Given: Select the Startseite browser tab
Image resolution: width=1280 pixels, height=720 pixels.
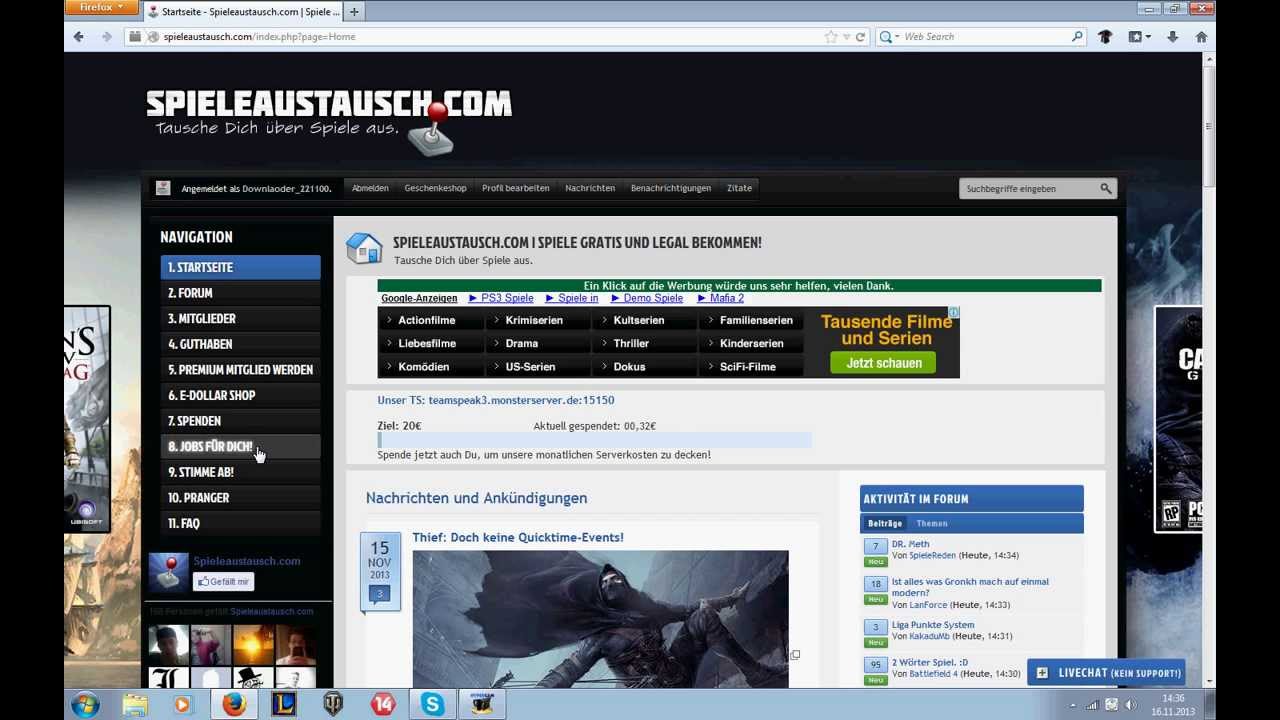Looking at the screenshot, I should tap(243, 12).
